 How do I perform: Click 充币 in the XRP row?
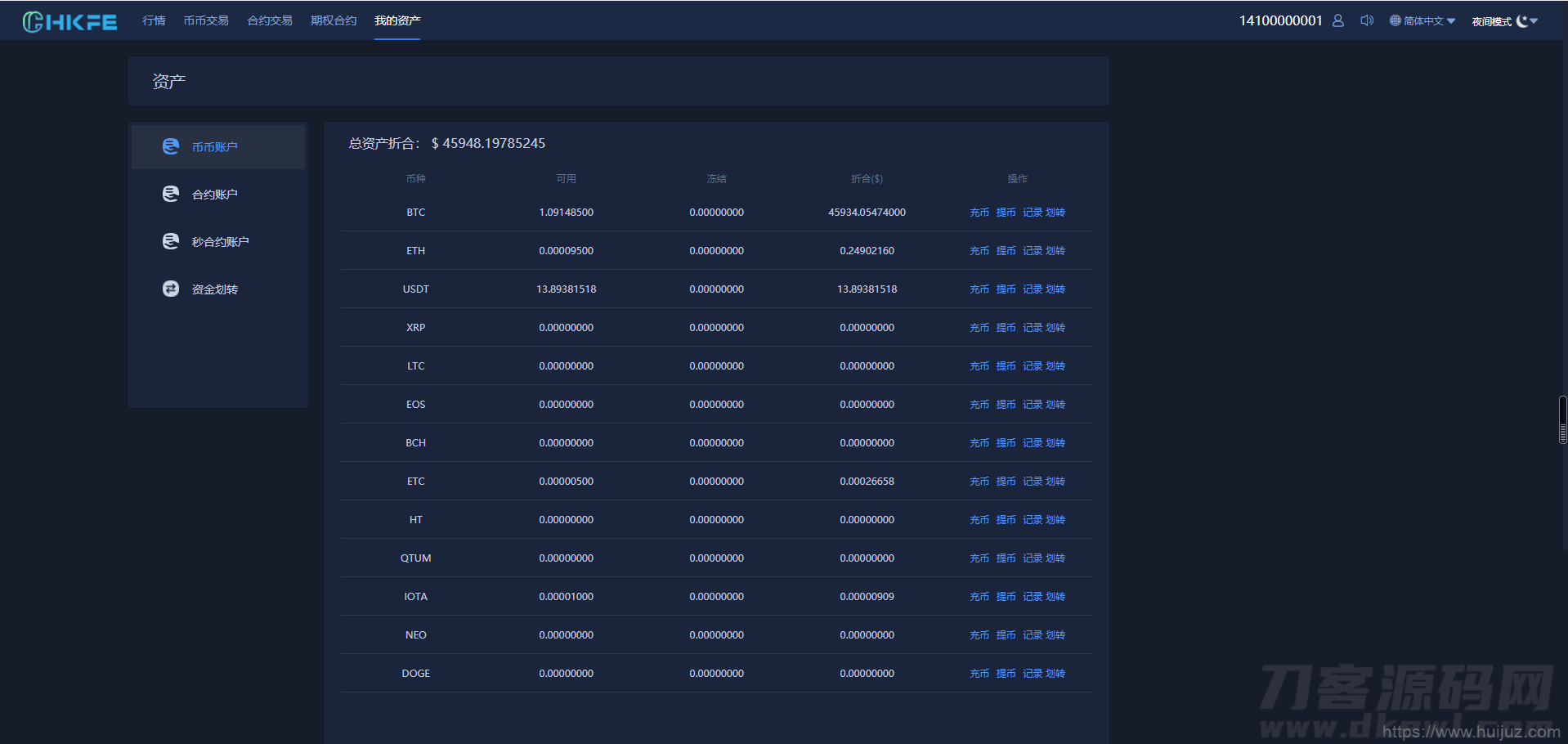point(979,328)
